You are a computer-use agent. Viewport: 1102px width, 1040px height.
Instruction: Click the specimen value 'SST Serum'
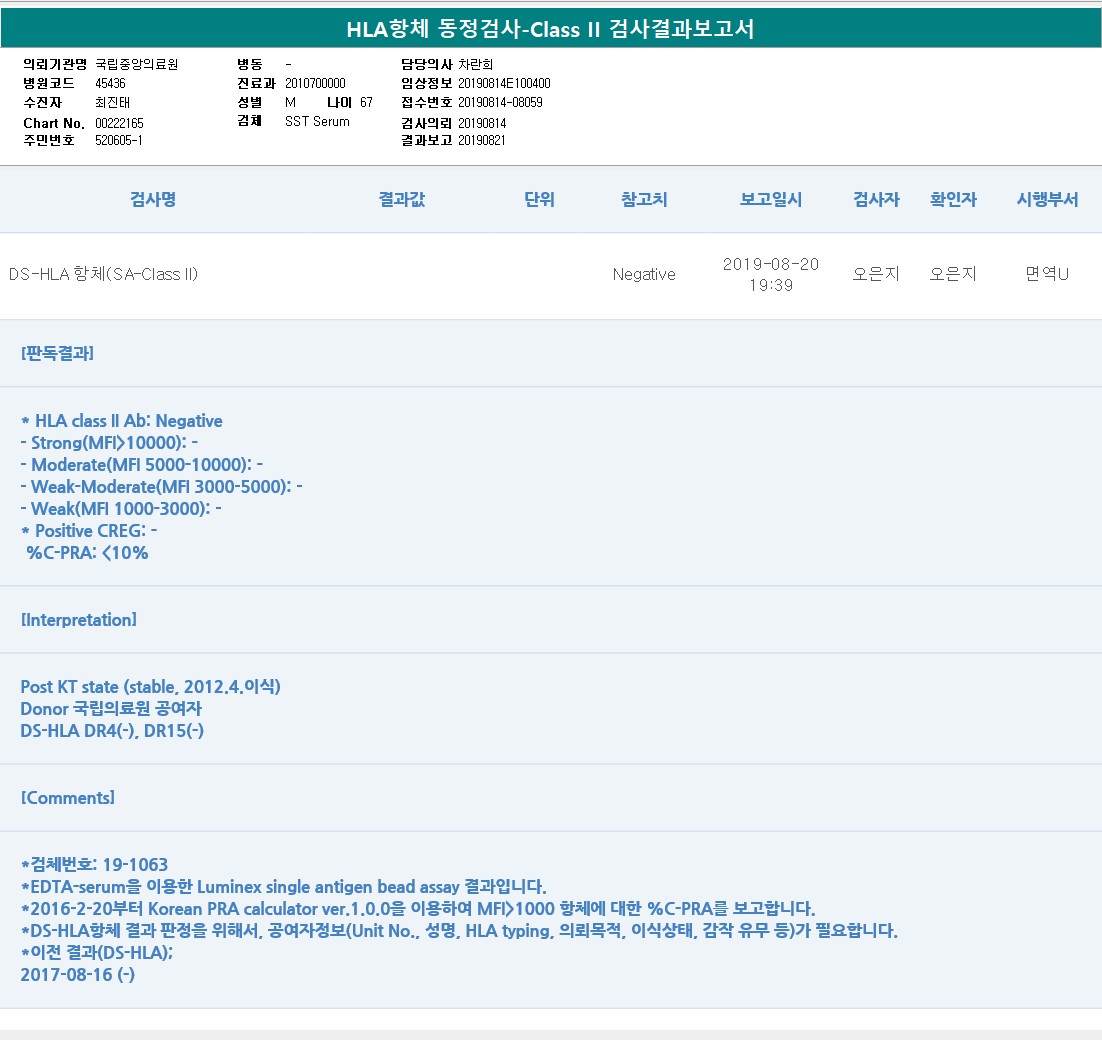[317, 122]
